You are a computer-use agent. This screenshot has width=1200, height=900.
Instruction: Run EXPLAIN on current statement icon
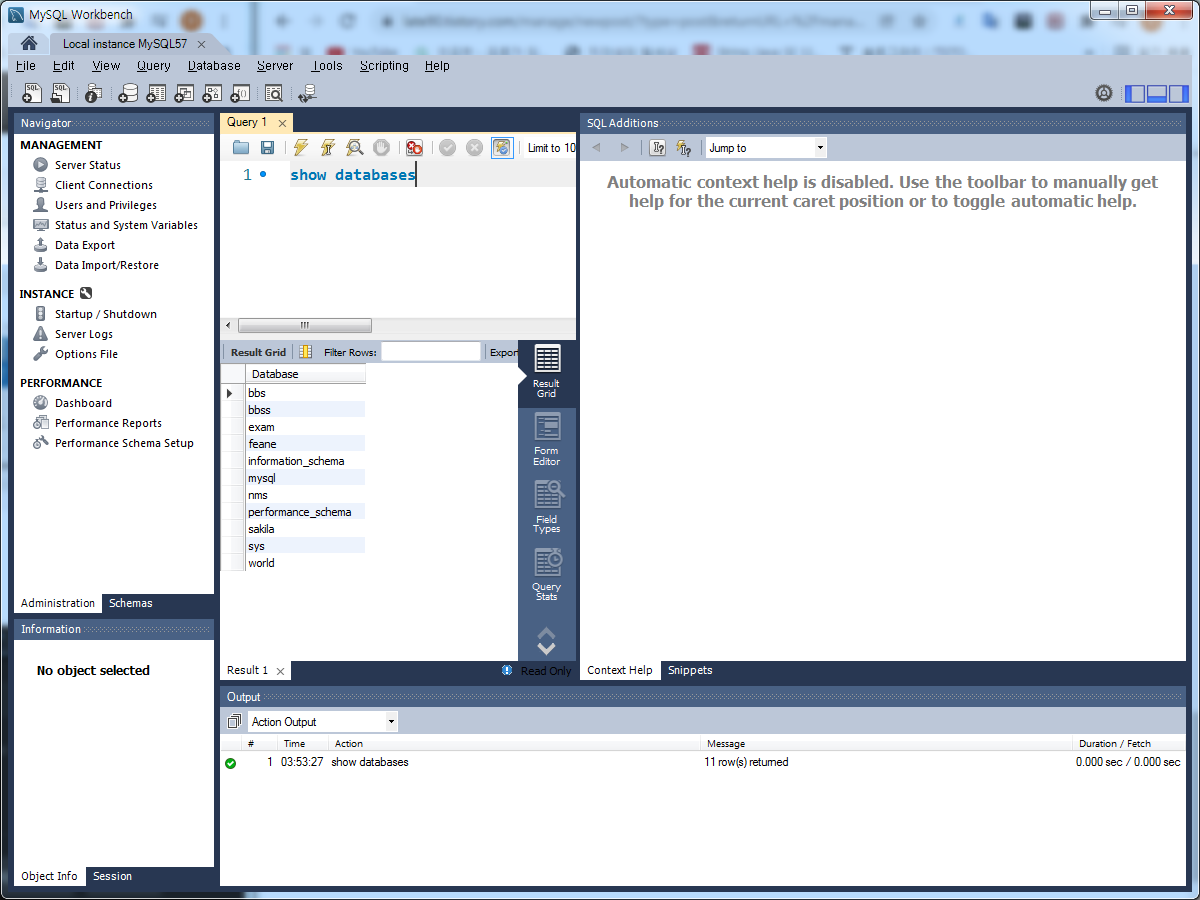coord(354,148)
